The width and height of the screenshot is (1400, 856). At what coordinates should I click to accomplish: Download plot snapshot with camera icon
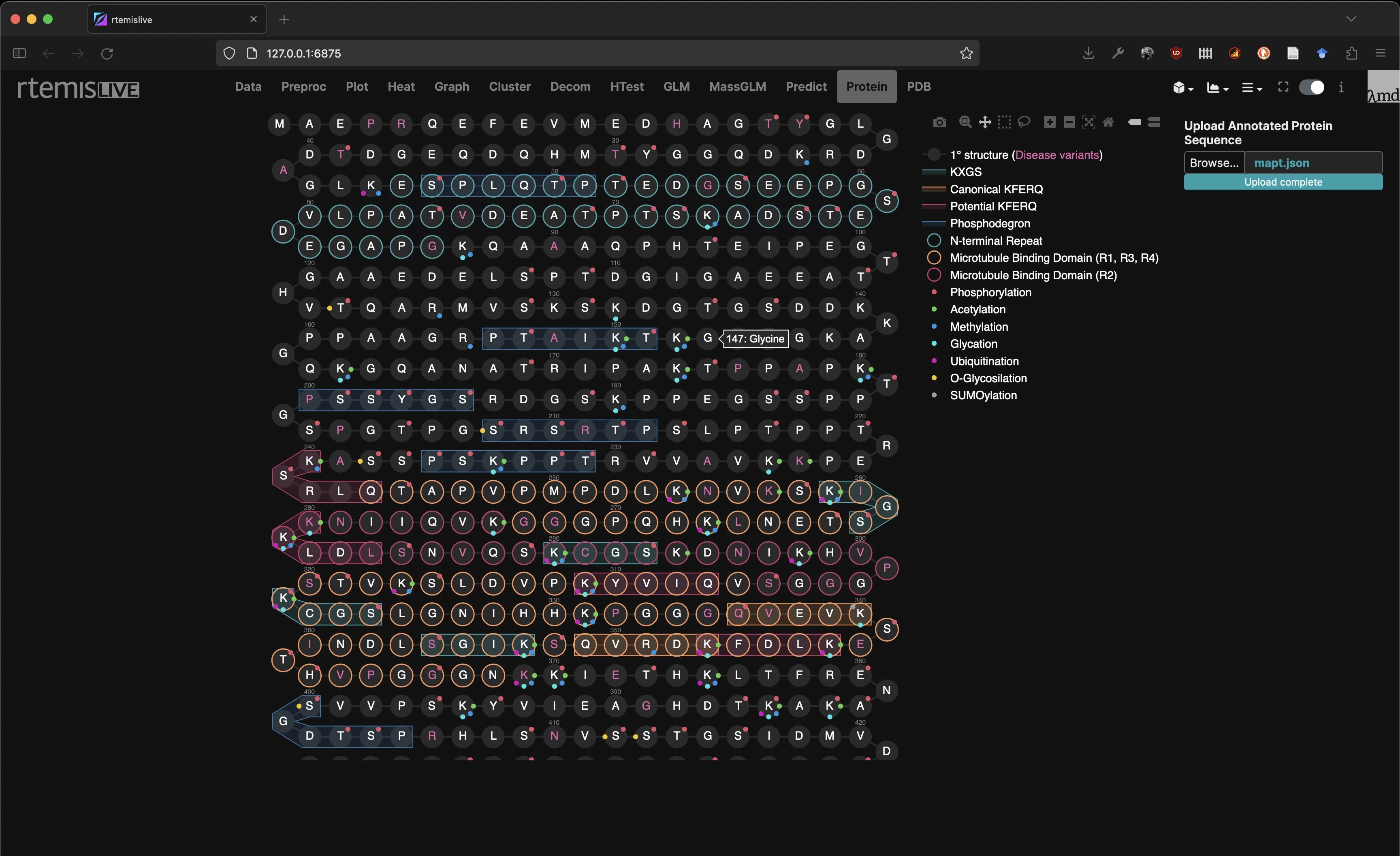coord(940,122)
